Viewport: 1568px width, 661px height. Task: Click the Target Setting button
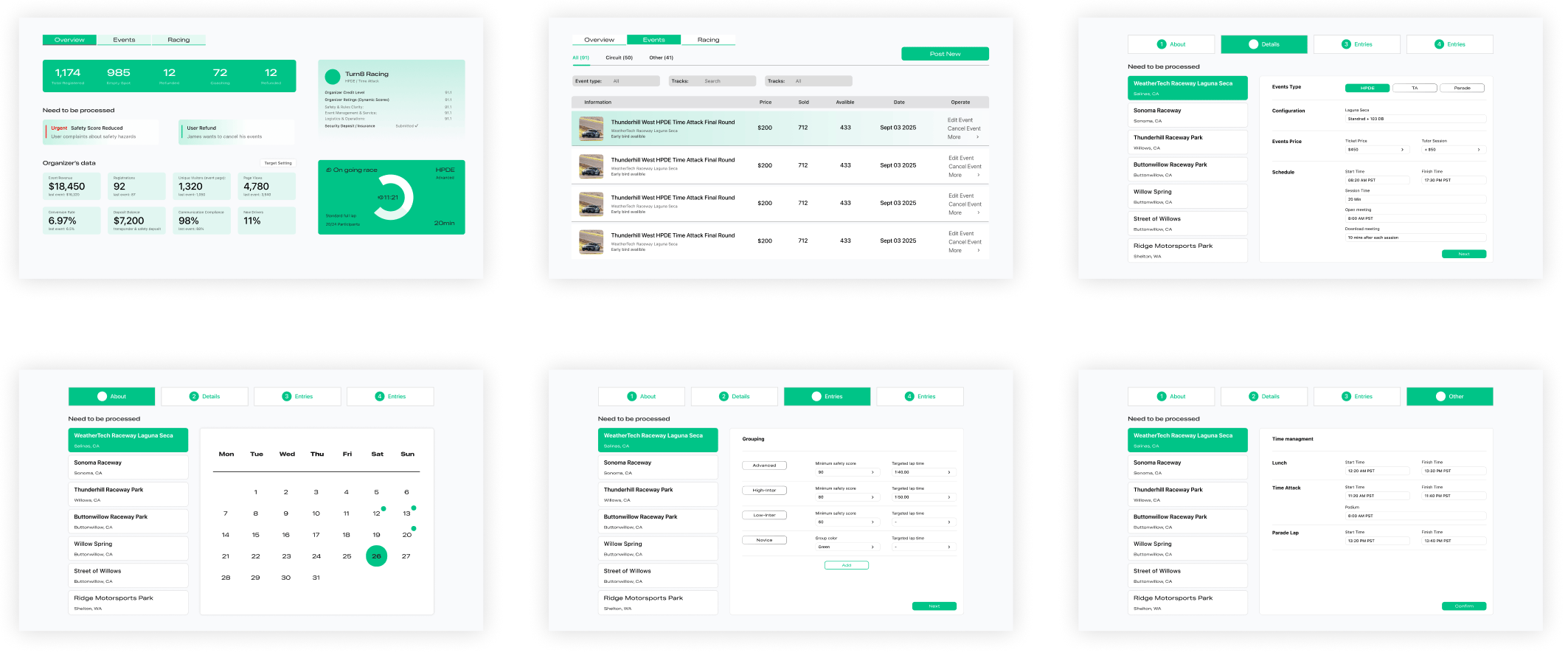coord(278,163)
